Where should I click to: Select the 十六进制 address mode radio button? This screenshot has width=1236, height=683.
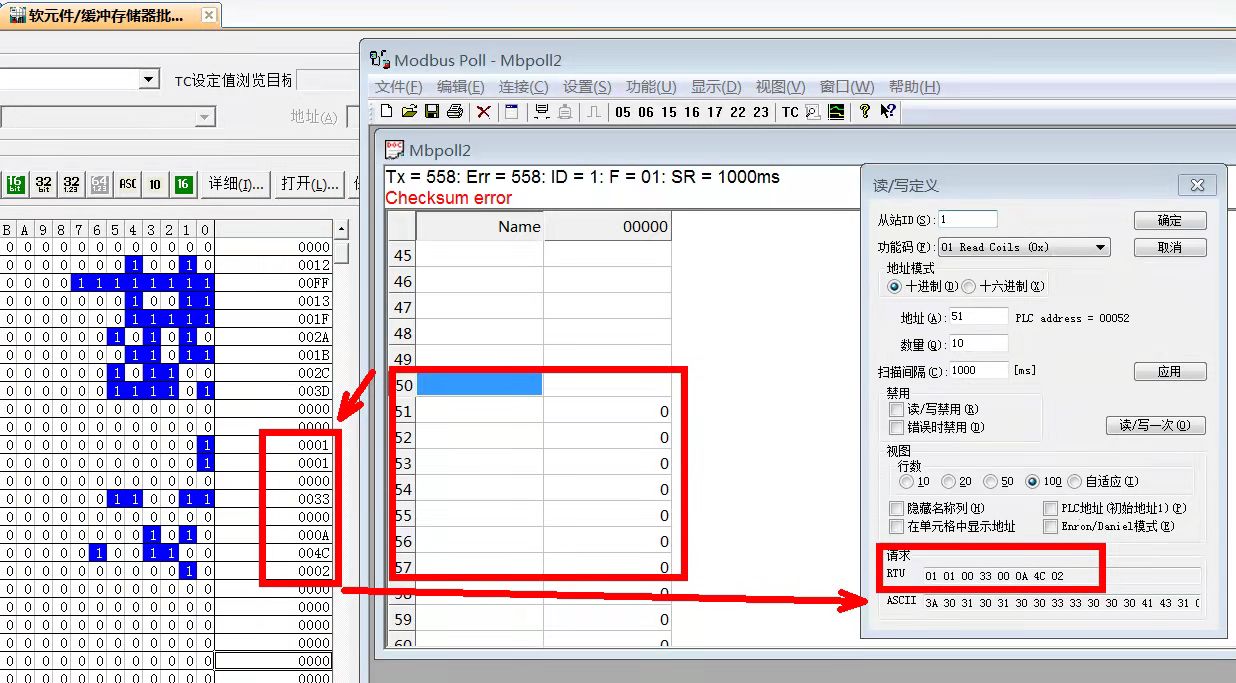969,287
